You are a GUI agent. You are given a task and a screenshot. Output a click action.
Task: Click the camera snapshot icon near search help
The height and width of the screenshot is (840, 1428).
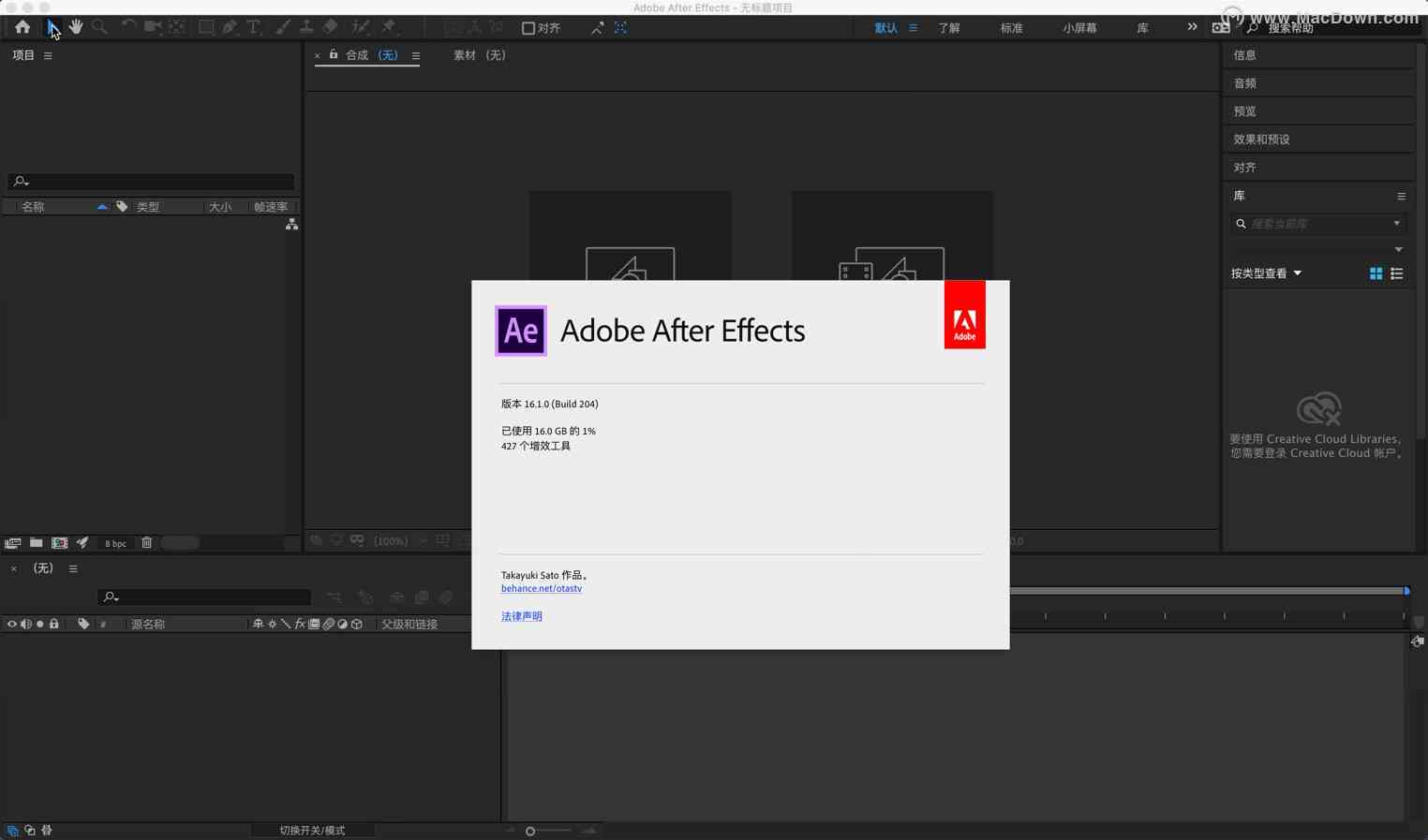(x=1221, y=27)
